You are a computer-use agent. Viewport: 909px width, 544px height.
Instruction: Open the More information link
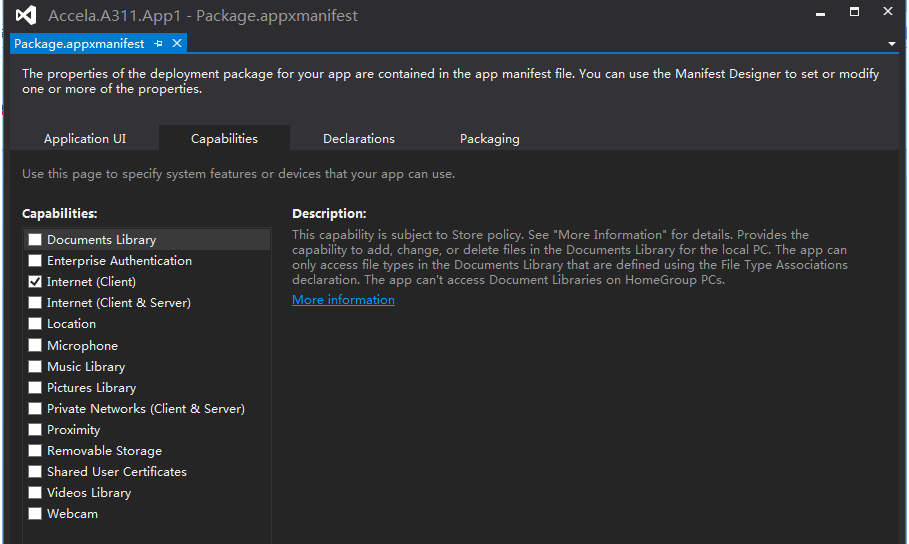(x=343, y=300)
